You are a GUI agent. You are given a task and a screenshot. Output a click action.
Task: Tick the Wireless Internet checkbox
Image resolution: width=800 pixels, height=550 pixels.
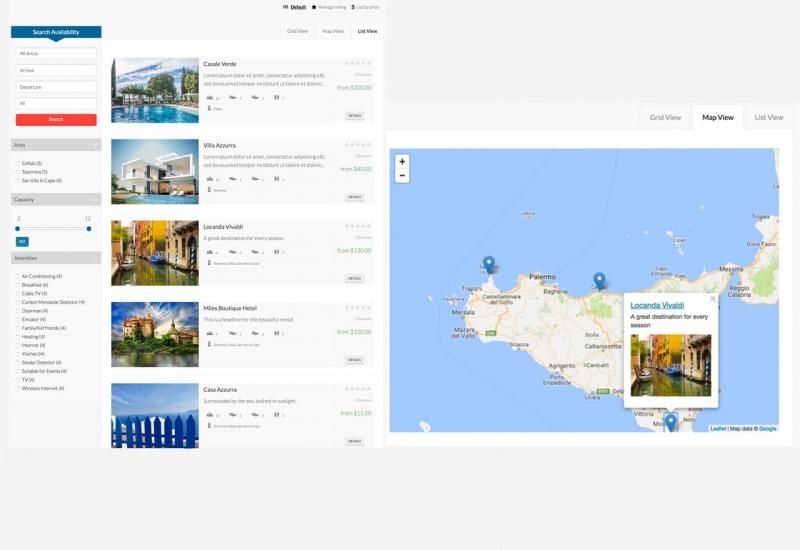tap(18, 388)
